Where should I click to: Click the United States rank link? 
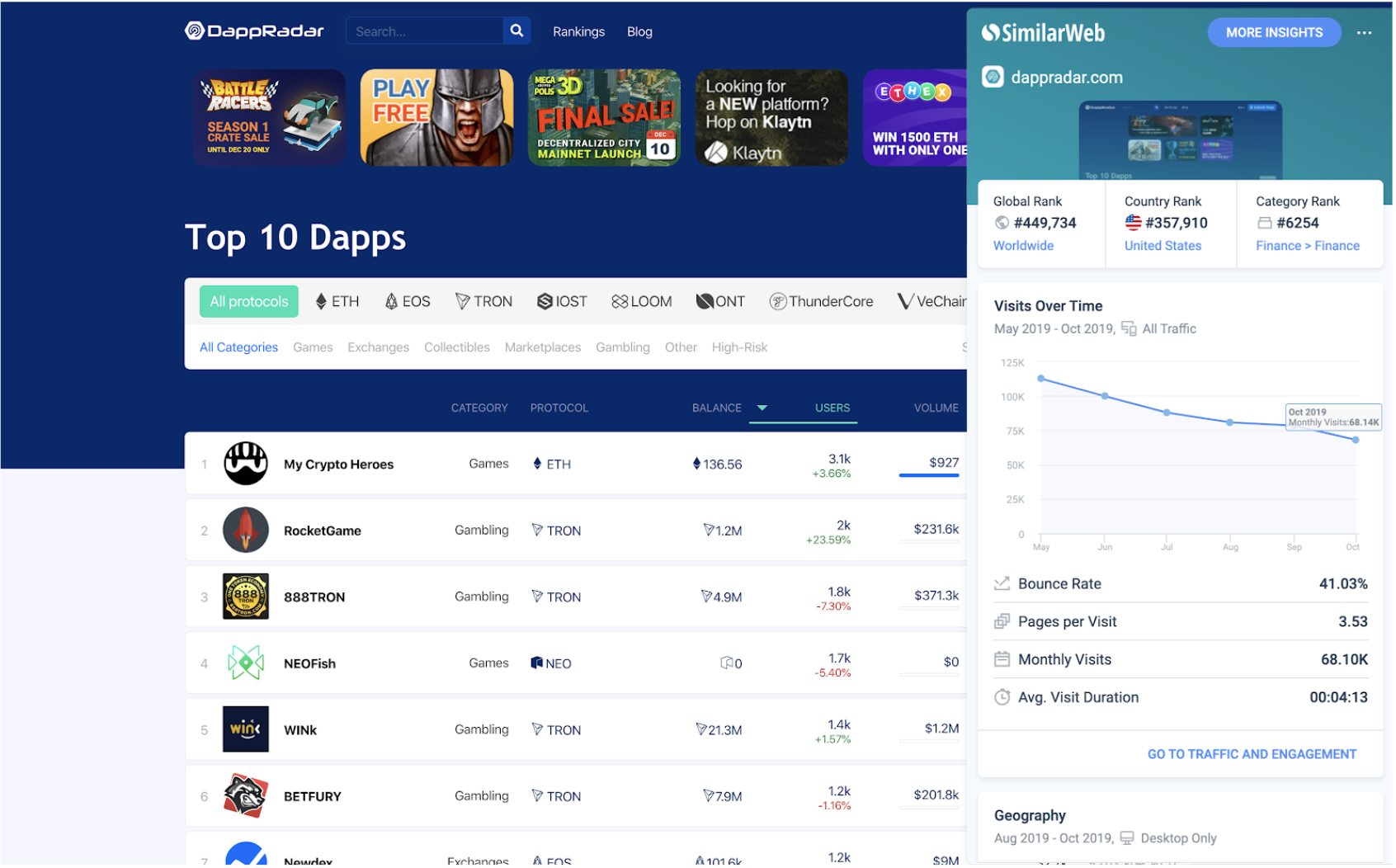(x=1163, y=246)
